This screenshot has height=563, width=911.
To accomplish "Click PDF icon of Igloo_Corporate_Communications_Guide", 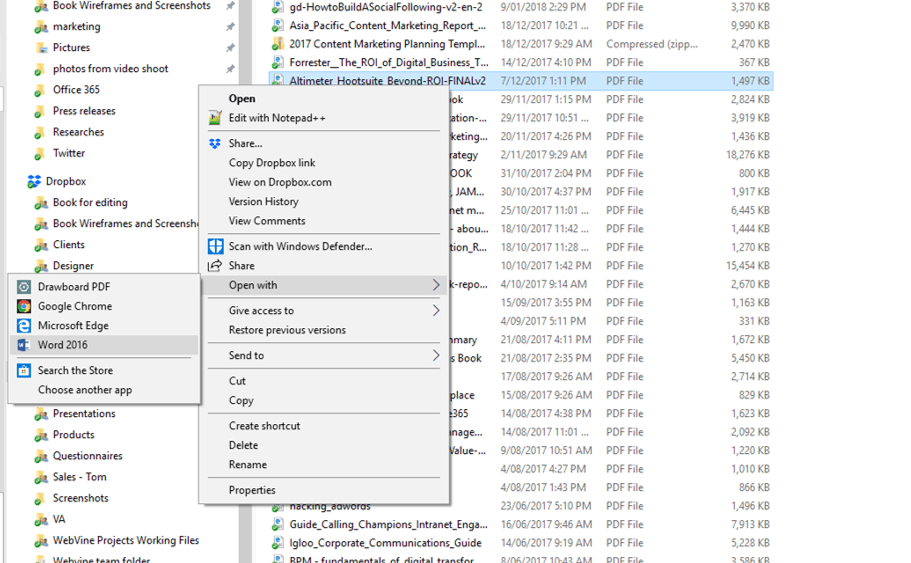I will point(278,543).
